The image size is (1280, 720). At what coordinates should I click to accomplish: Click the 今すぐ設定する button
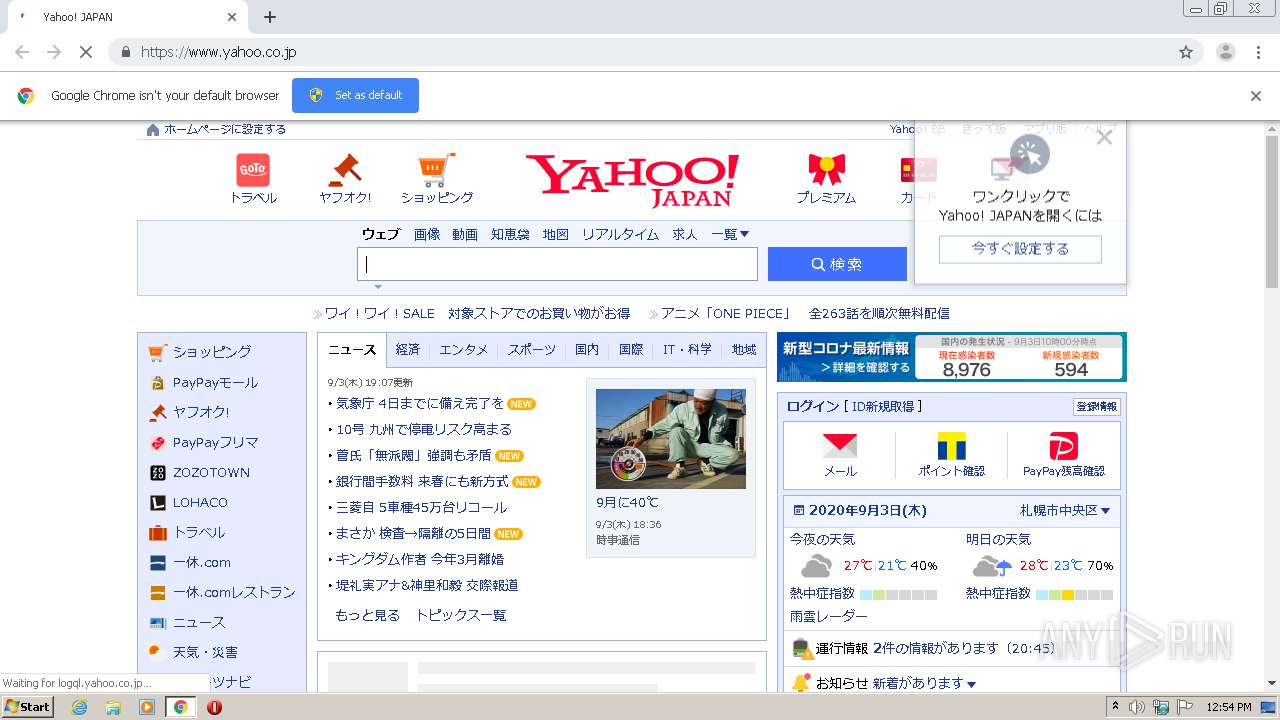[1020, 249]
